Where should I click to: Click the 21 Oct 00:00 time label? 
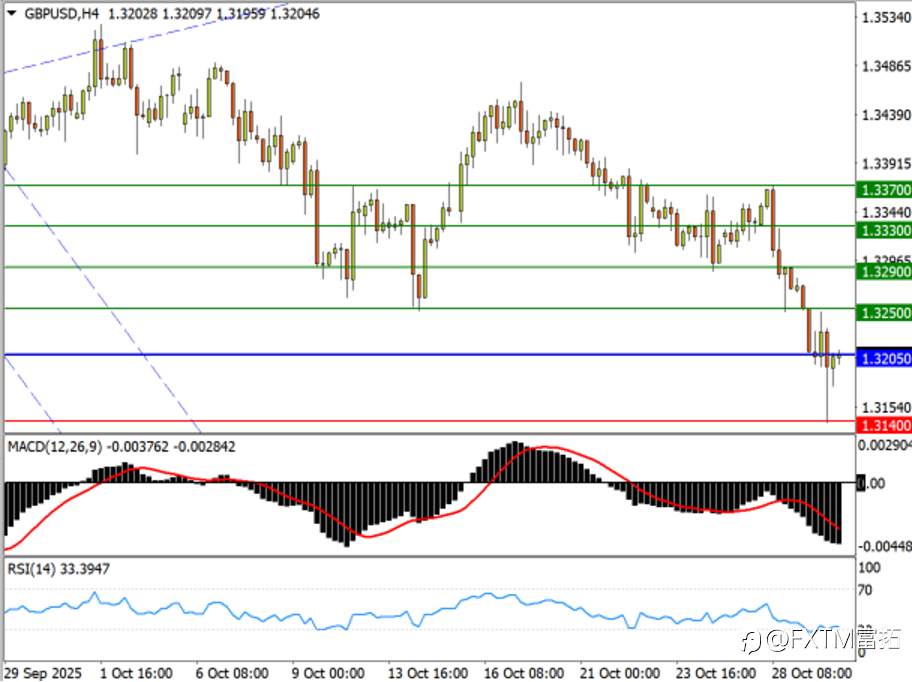point(620,673)
